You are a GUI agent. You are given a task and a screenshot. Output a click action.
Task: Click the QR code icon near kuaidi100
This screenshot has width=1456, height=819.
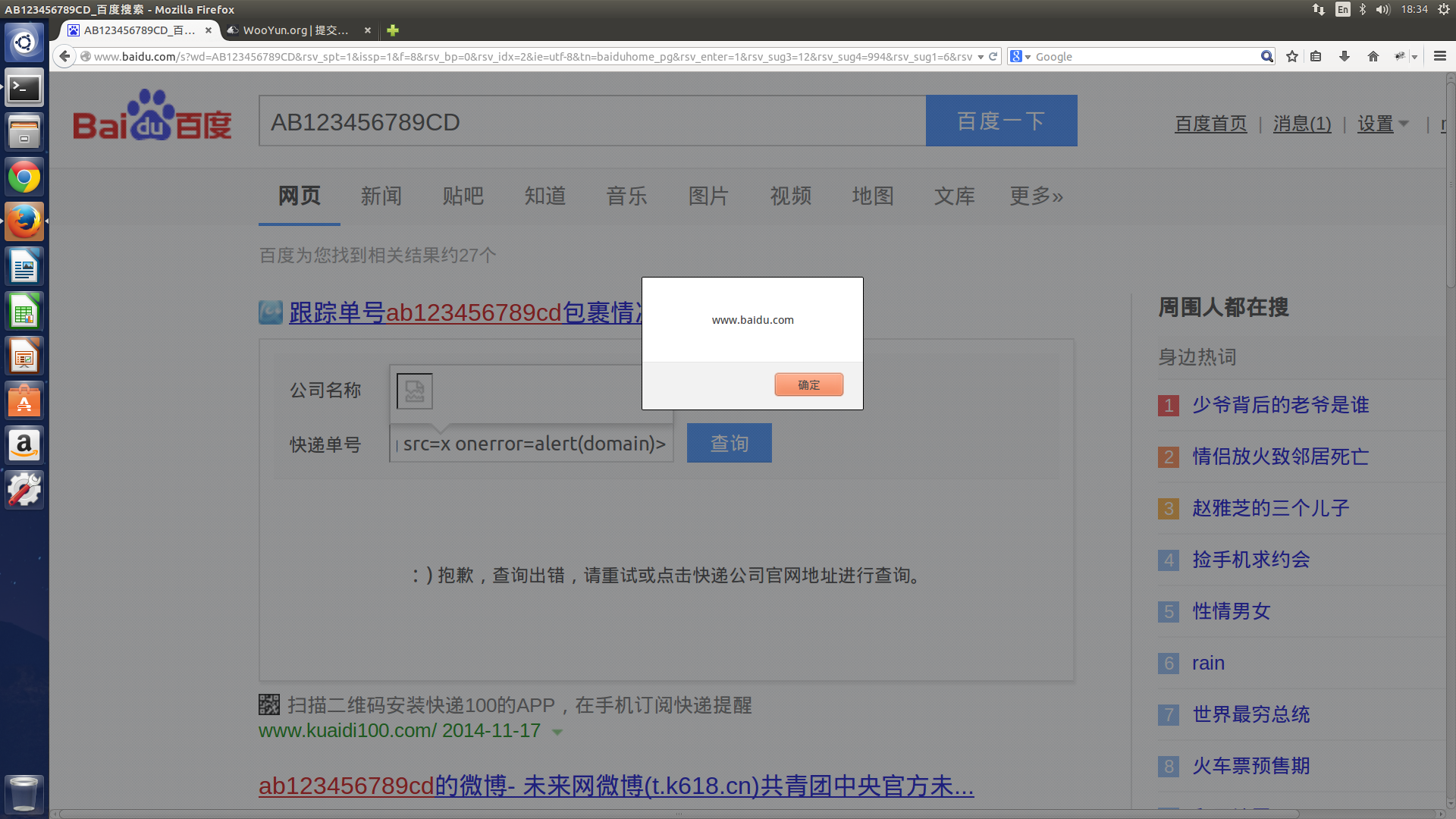[x=269, y=704]
